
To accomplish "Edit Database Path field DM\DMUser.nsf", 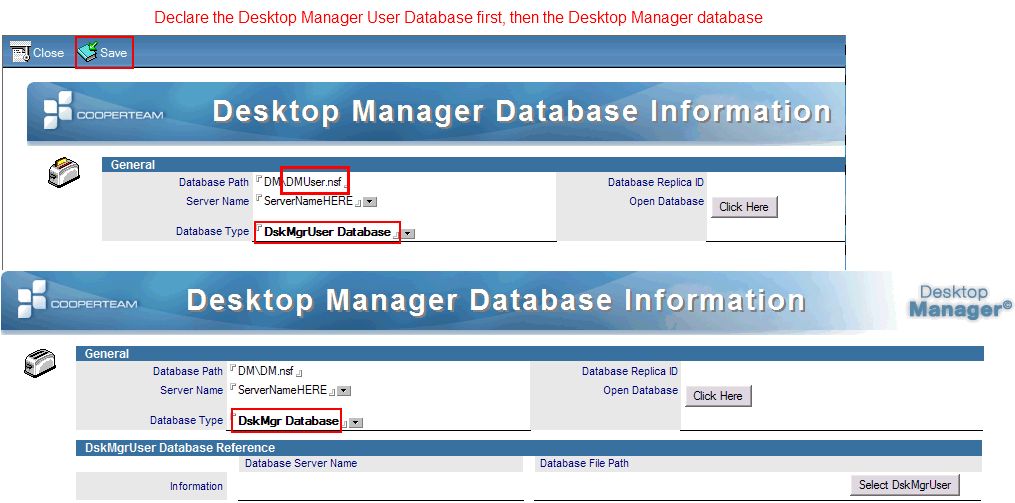I will pyautogui.click(x=303, y=183).
